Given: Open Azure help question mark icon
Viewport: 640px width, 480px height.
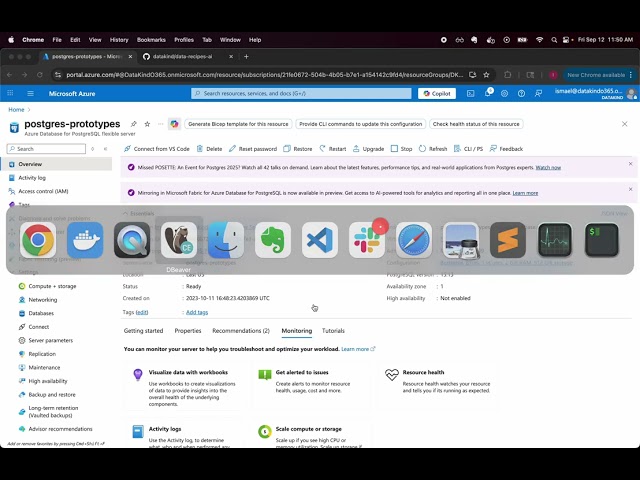Looking at the screenshot, I should click(x=521, y=93).
